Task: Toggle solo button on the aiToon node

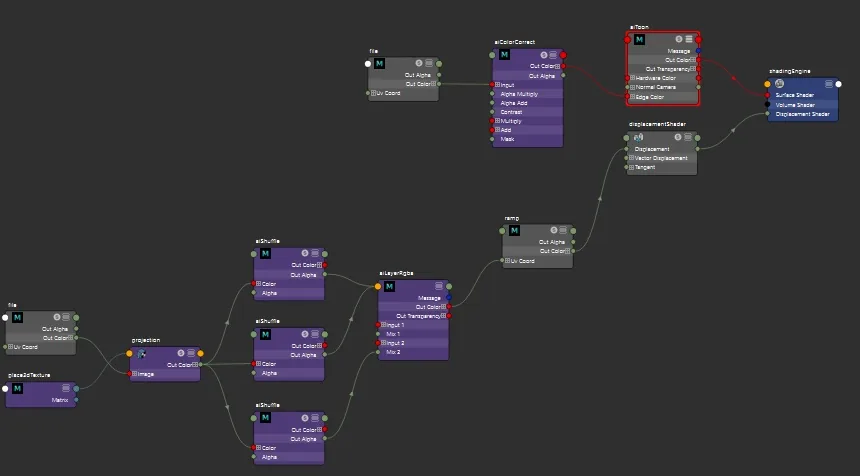Action: click(x=679, y=39)
